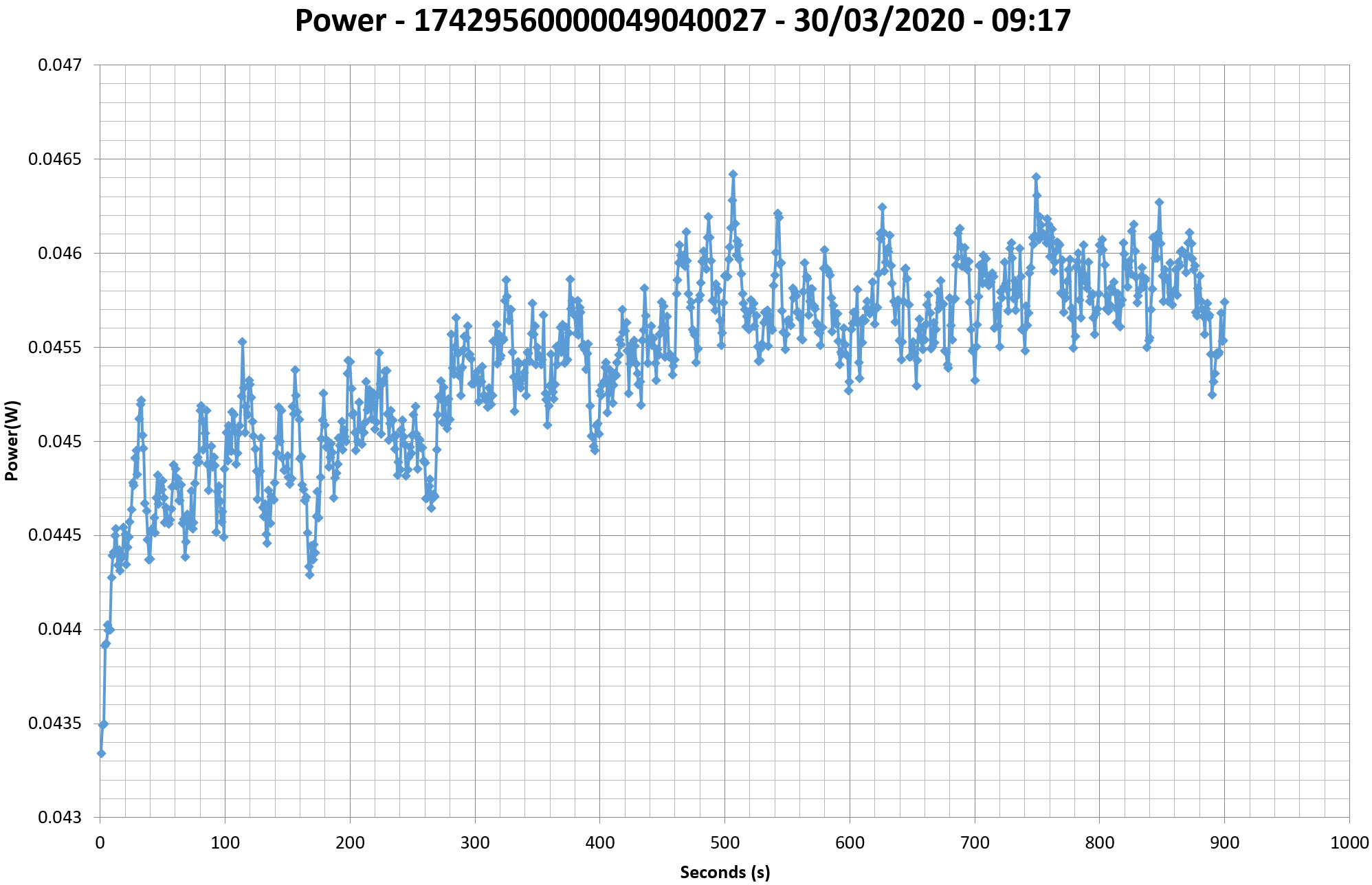The height and width of the screenshot is (885, 1372).
Task: Click the 0.045 y-axis label
Action: pos(59,442)
